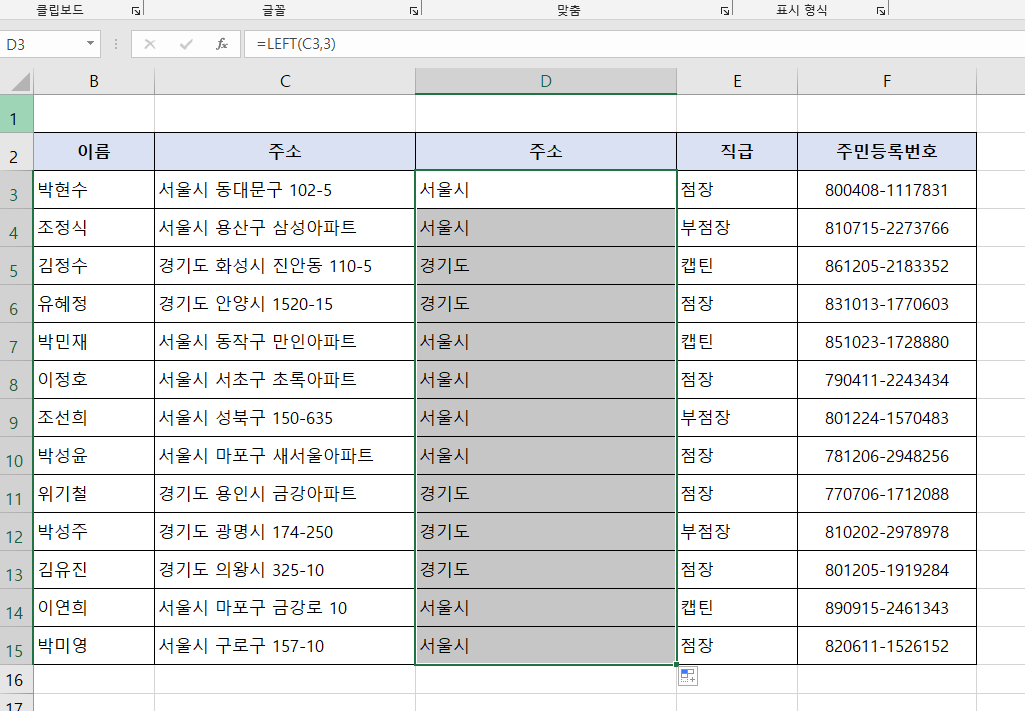Select column E header

click(x=737, y=81)
